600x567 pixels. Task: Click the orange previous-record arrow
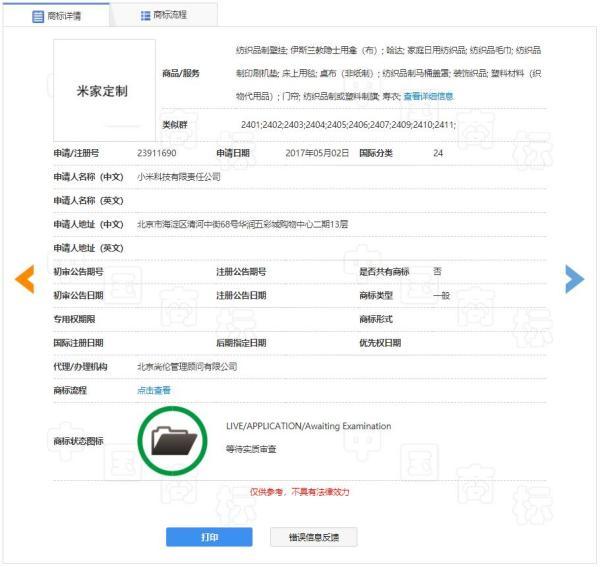click(25, 279)
